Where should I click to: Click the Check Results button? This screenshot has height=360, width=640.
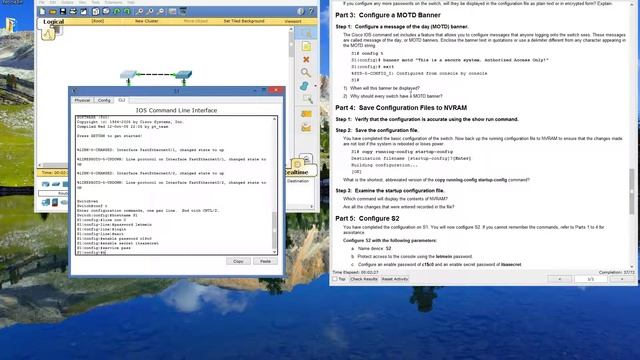[x=363, y=279]
